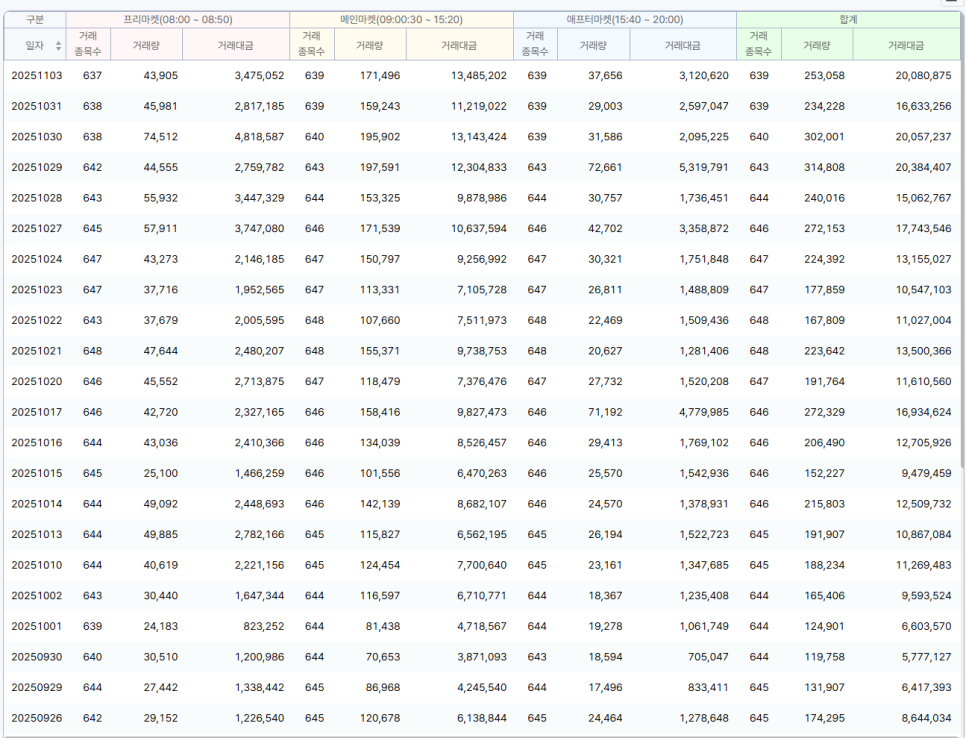Click the 20251017 date cell
Screen dimensions: 966x738
pos(36,412)
